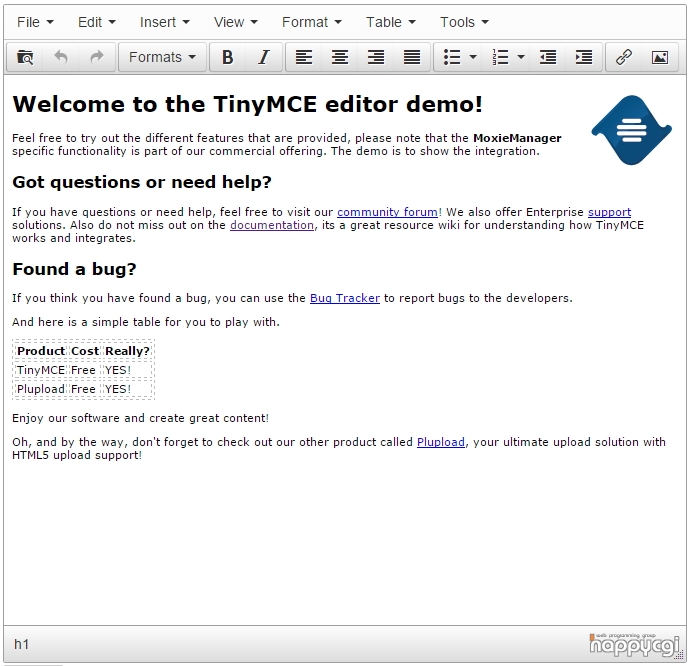
Task: Click the h1 element path in status bar
Action: click(x=21, y=644)
